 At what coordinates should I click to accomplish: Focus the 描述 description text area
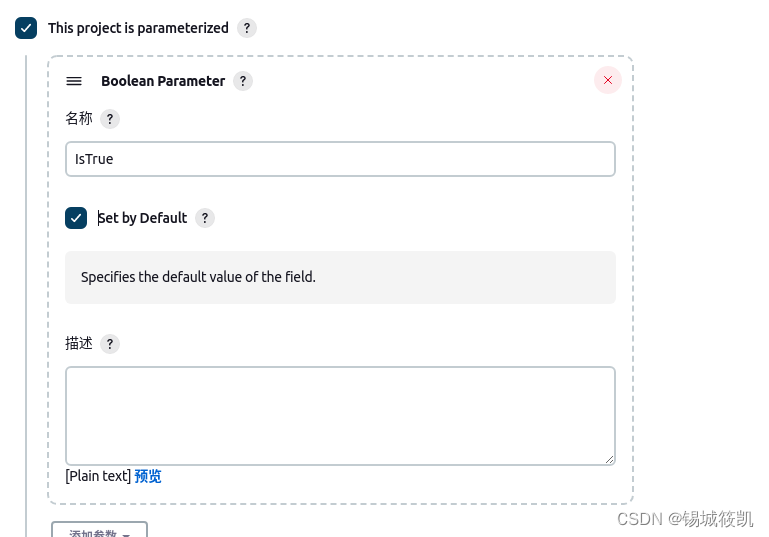[x=340, y=416]
